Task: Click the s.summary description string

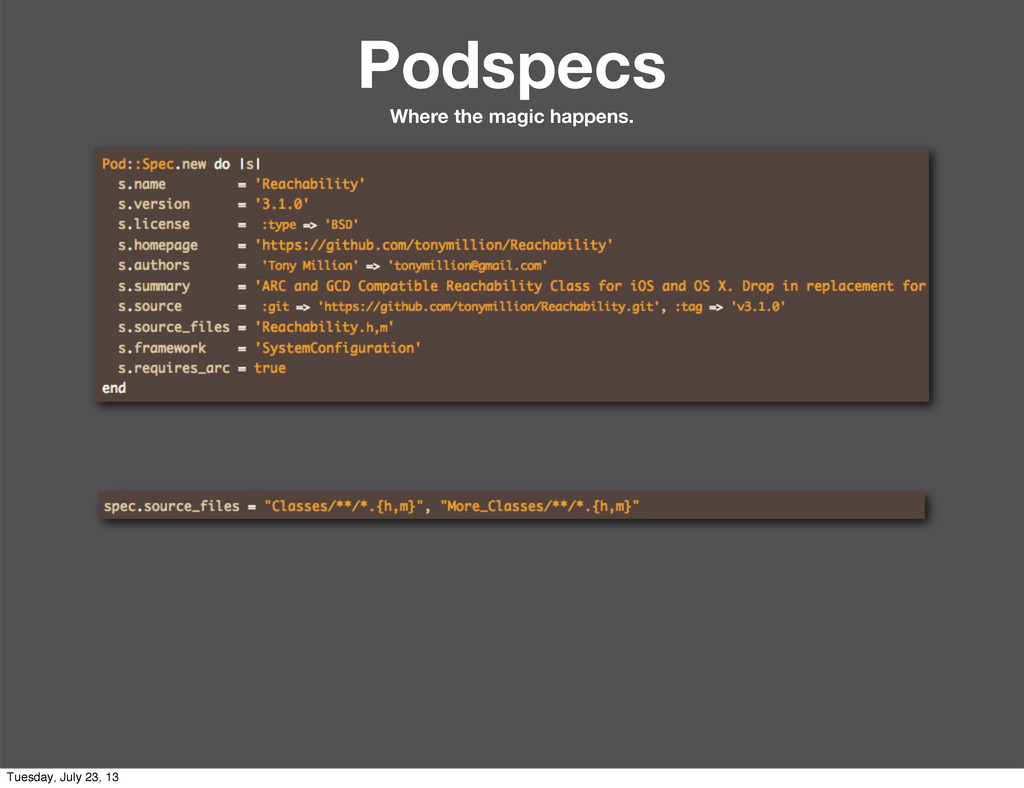Action: coord(590,286)
